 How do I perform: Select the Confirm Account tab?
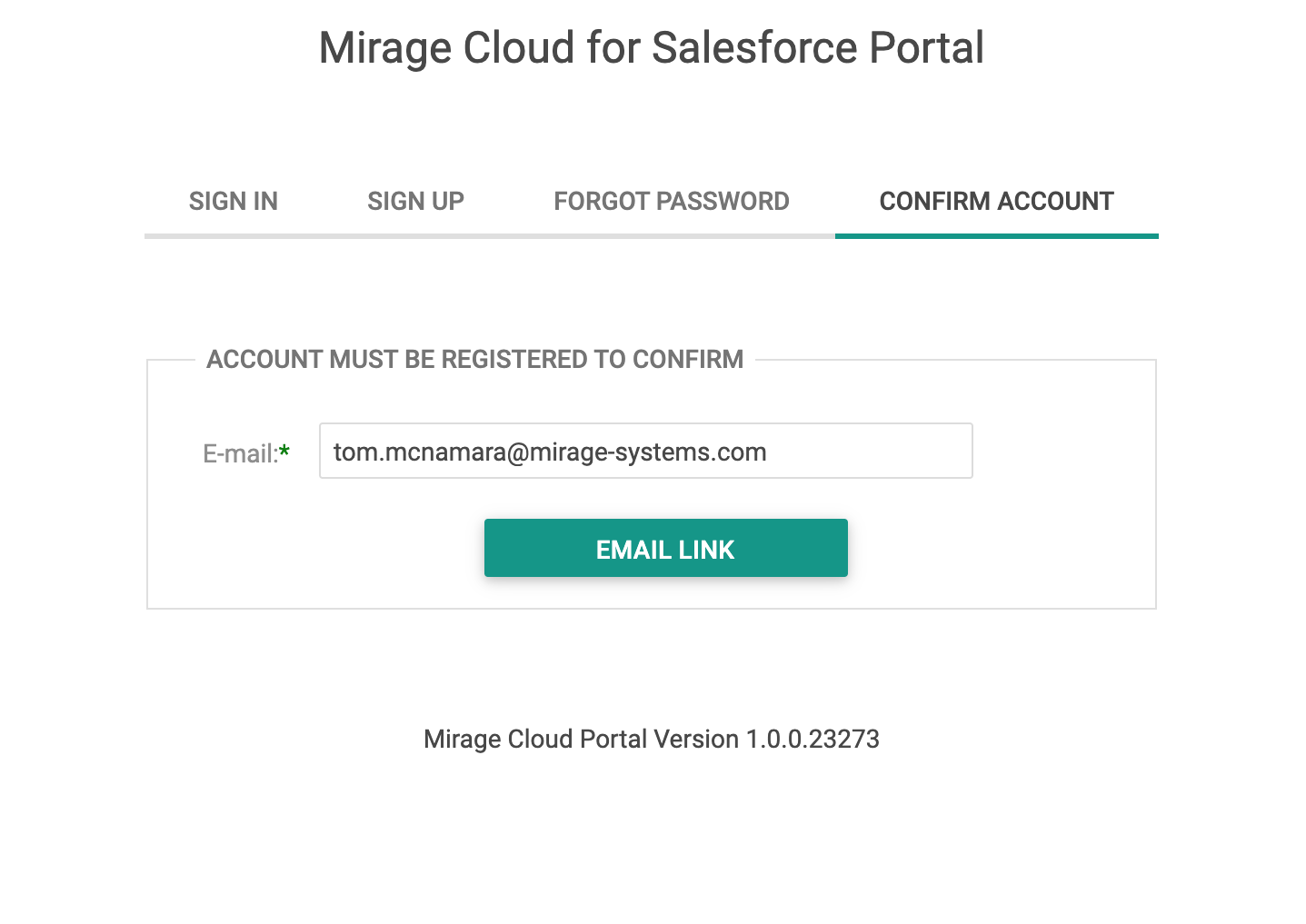pyautogui.click(x=996, y=201)
